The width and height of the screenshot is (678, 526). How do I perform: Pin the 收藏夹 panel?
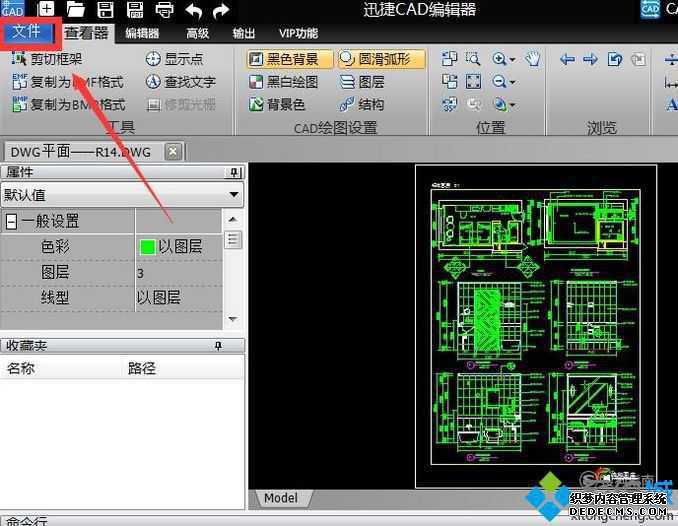[x=218, y=346]
